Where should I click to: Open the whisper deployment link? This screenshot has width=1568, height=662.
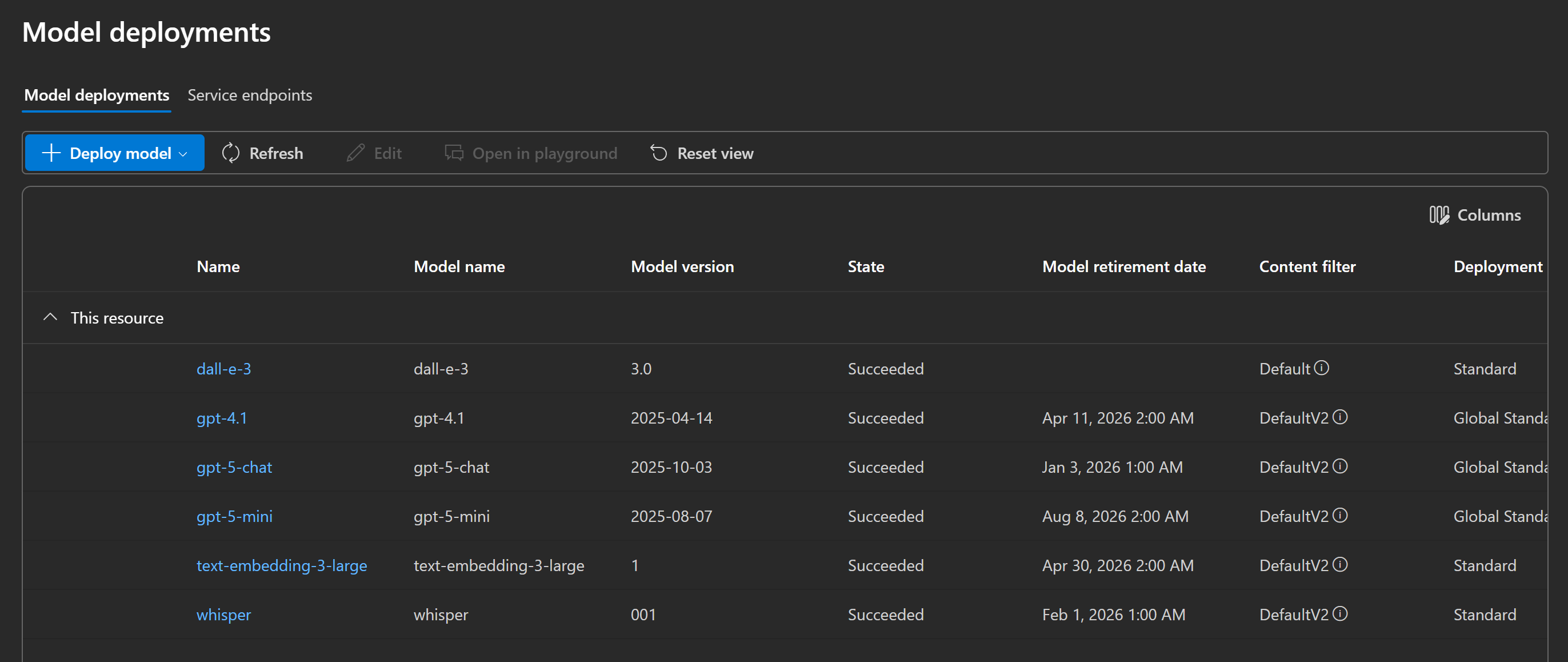click(x=223, y=615)
